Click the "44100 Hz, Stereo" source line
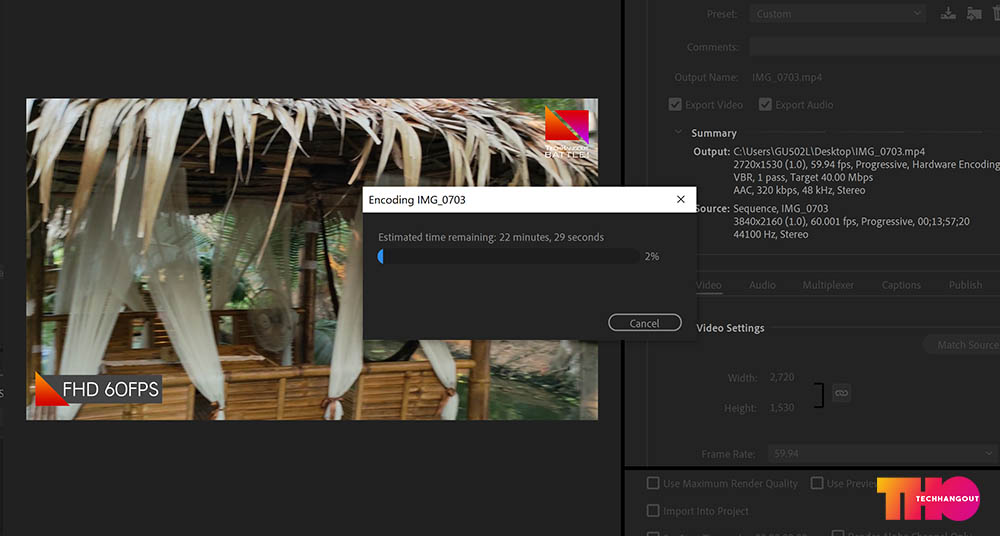Screen dimensions: 1000x536 (771, 234)
